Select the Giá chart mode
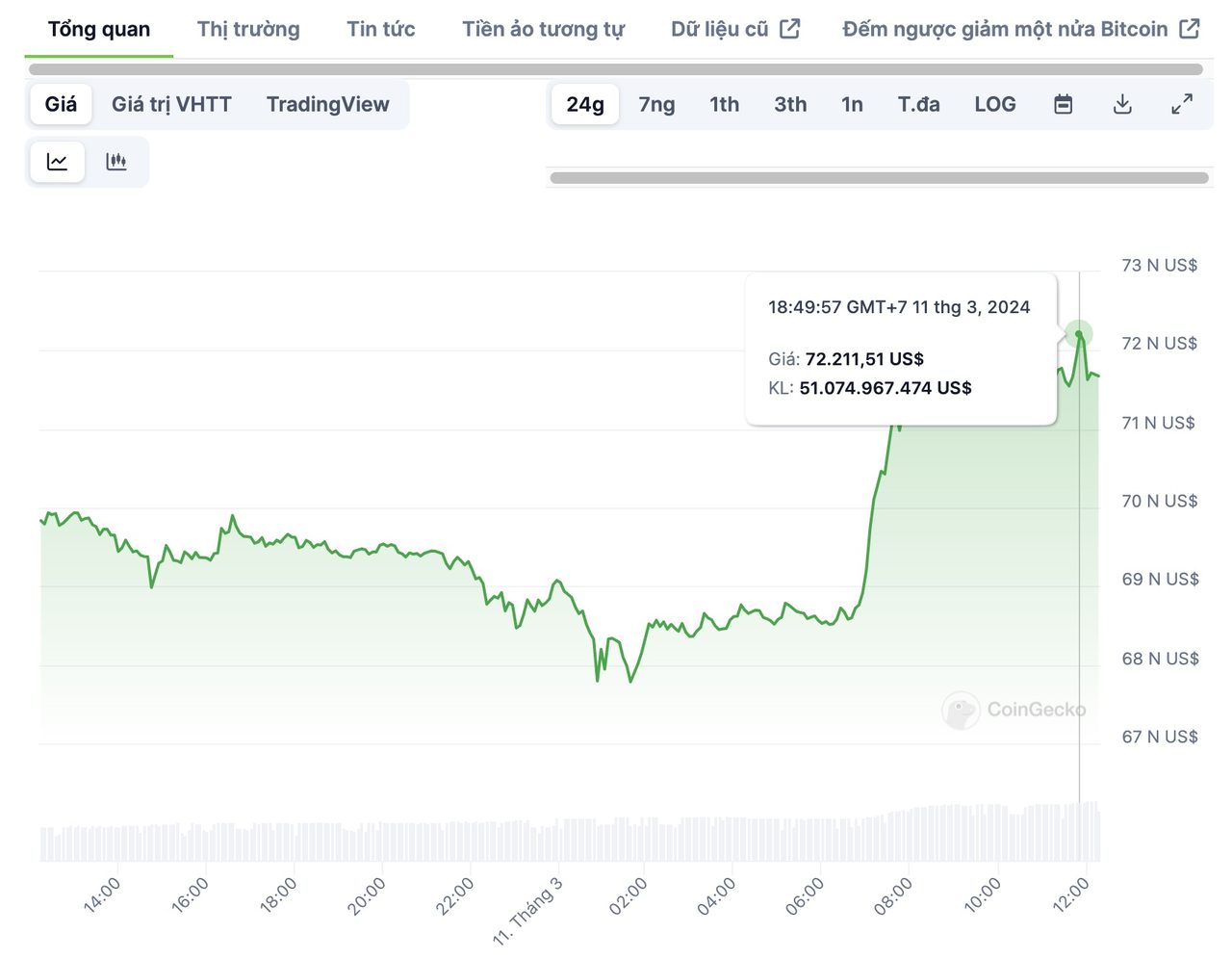 click(61, 104)
